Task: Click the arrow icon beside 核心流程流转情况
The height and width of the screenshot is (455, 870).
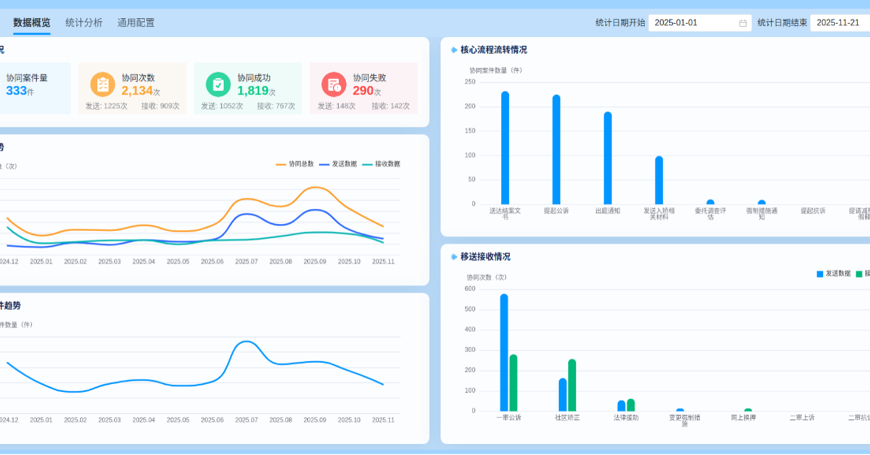Action: pos(454,50)
